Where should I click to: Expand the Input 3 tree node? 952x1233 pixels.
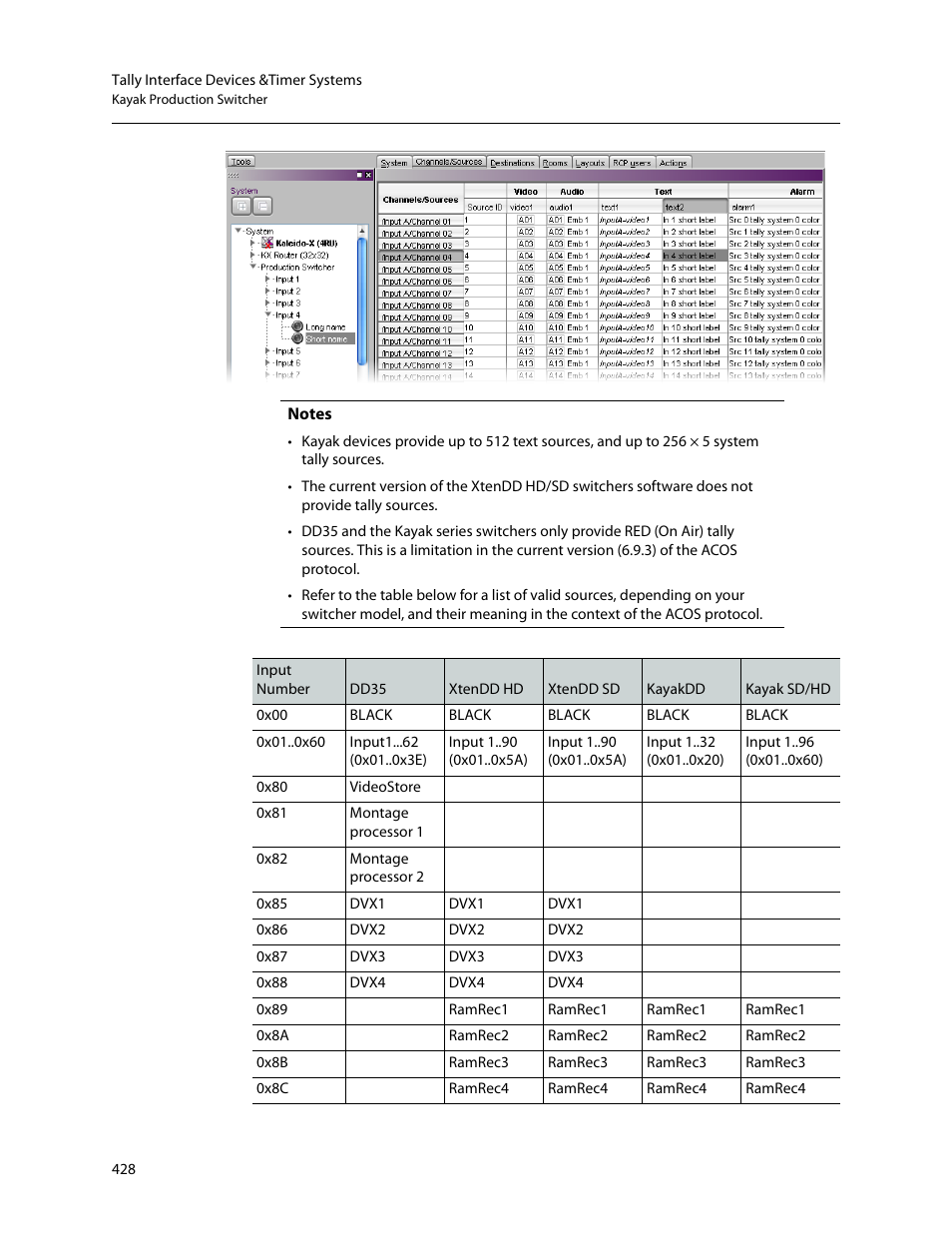pos(268,303)
